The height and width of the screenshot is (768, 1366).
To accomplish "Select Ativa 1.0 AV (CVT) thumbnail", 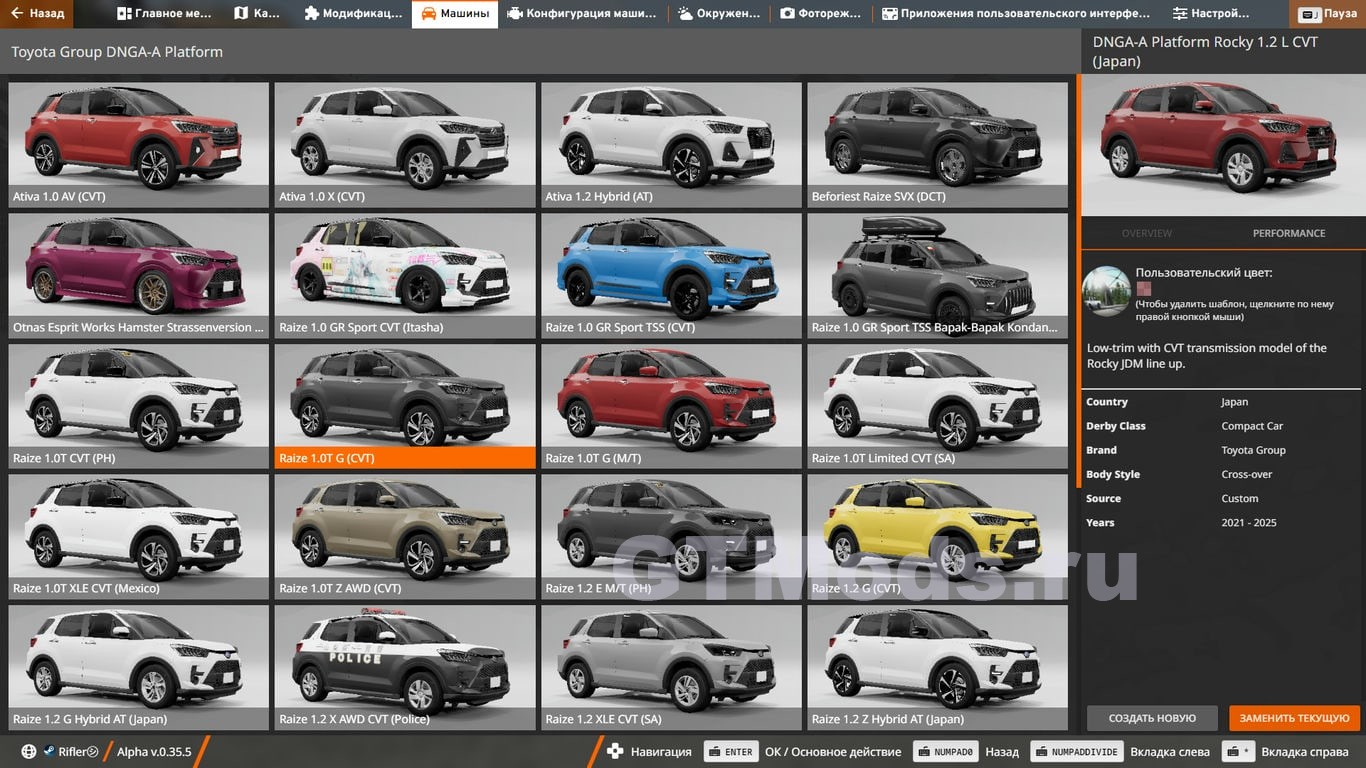I will click(x=139, y=144).
